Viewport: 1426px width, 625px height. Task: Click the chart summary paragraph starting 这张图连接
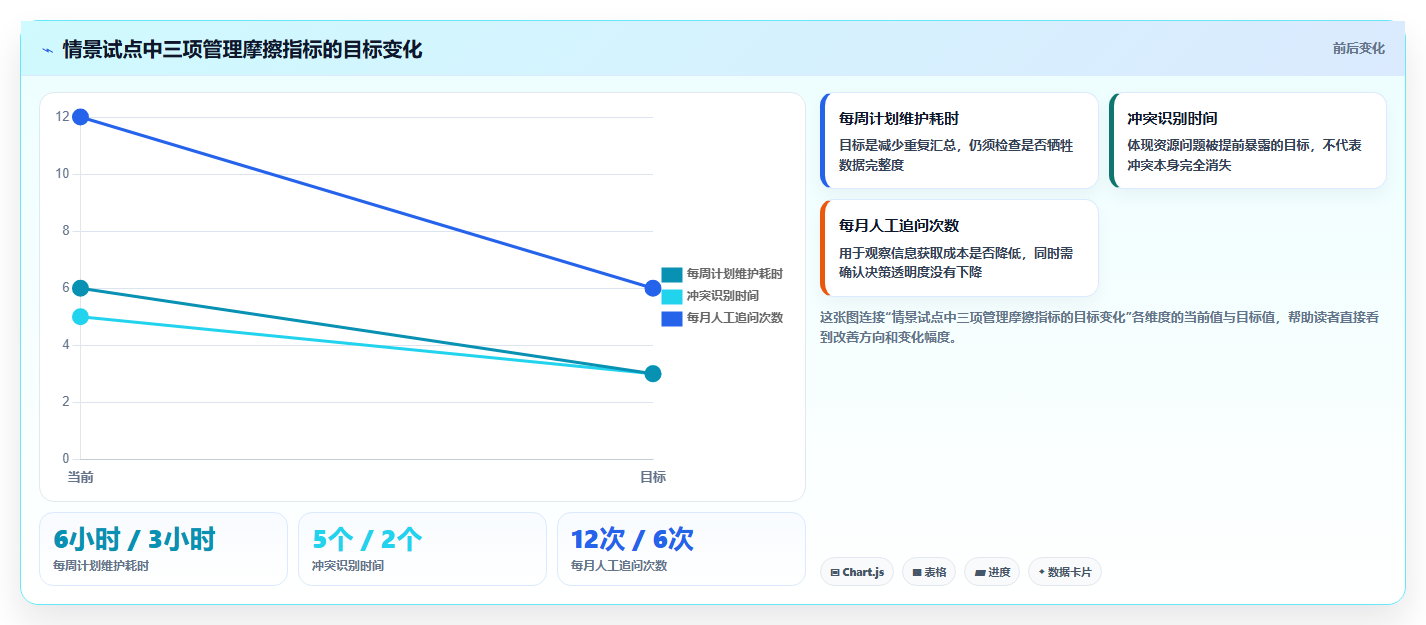1100,327
